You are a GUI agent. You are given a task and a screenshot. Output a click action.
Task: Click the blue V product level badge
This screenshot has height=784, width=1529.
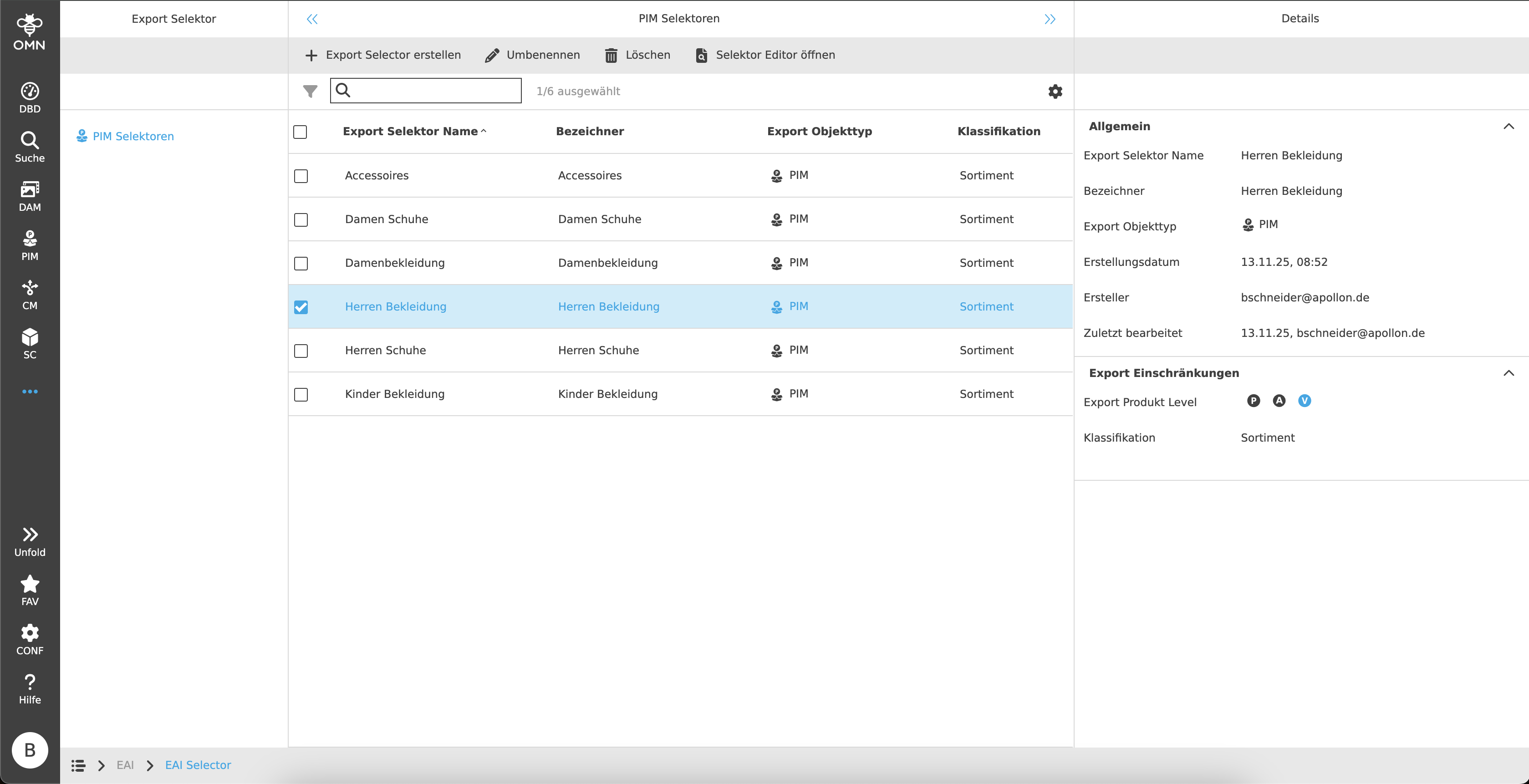[x=1304, y=401]
